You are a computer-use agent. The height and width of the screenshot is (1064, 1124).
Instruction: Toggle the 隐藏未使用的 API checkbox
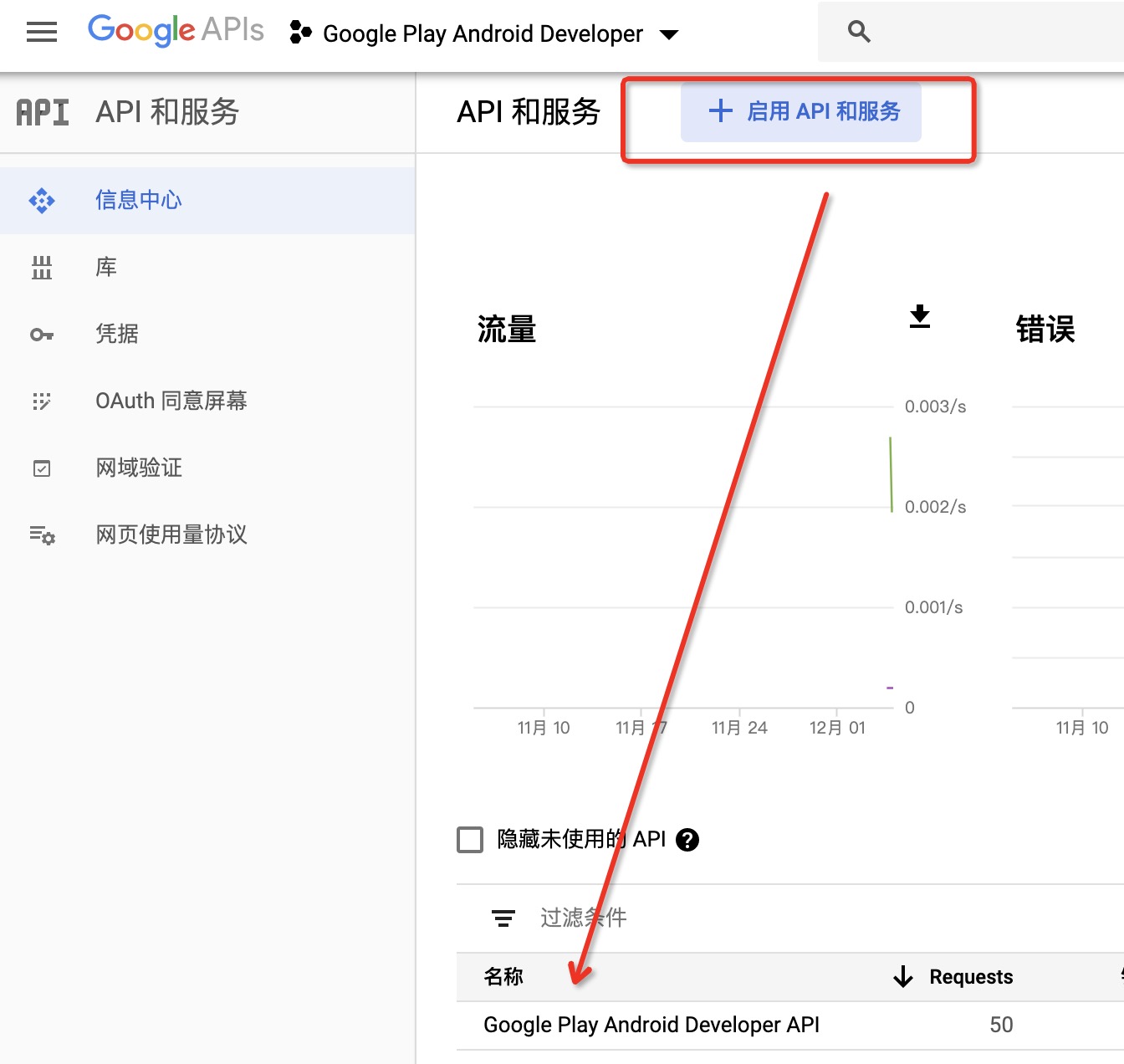470,840
